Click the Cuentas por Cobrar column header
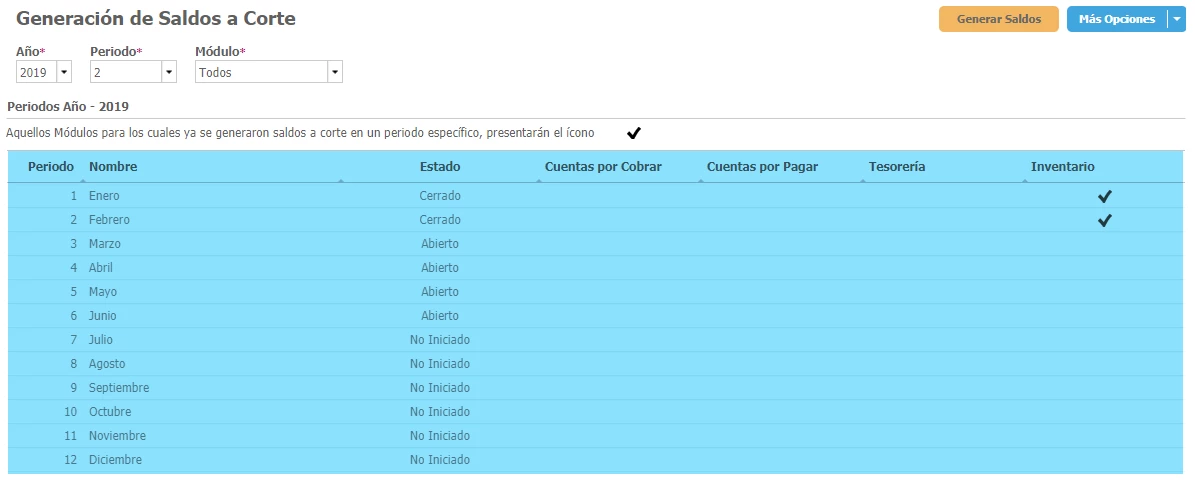The width and height of the screenshot is (1195, 492). (x=603, y=167)
